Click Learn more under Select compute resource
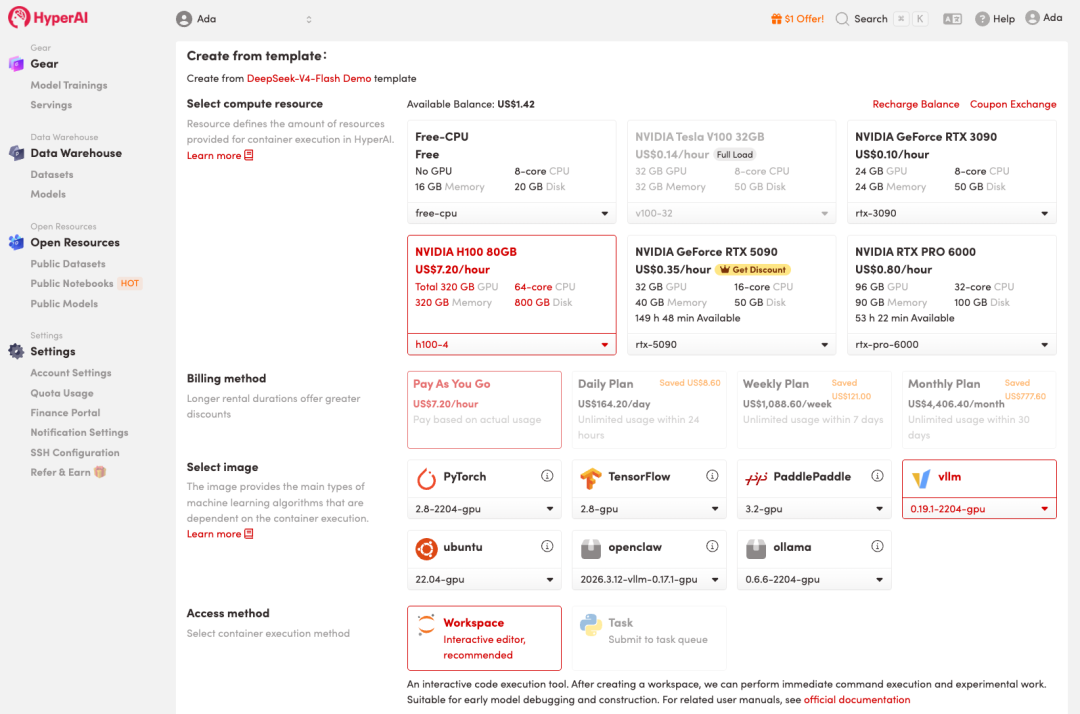The image size is (1080, 714). 220,156
